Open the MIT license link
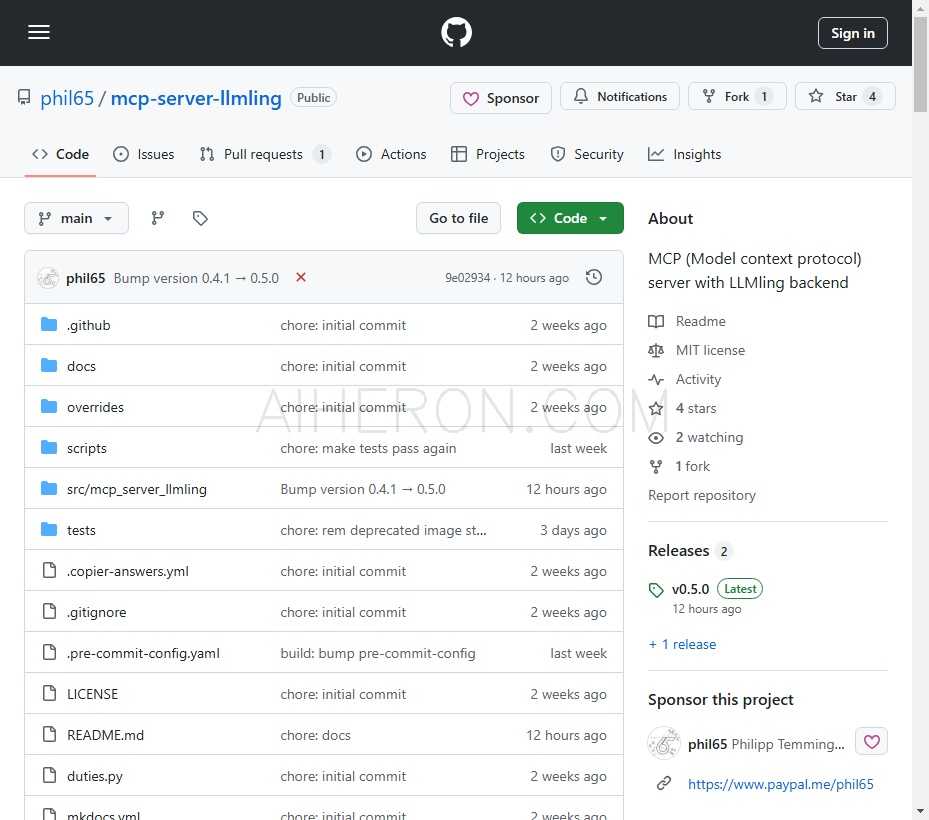 [709, 350]
